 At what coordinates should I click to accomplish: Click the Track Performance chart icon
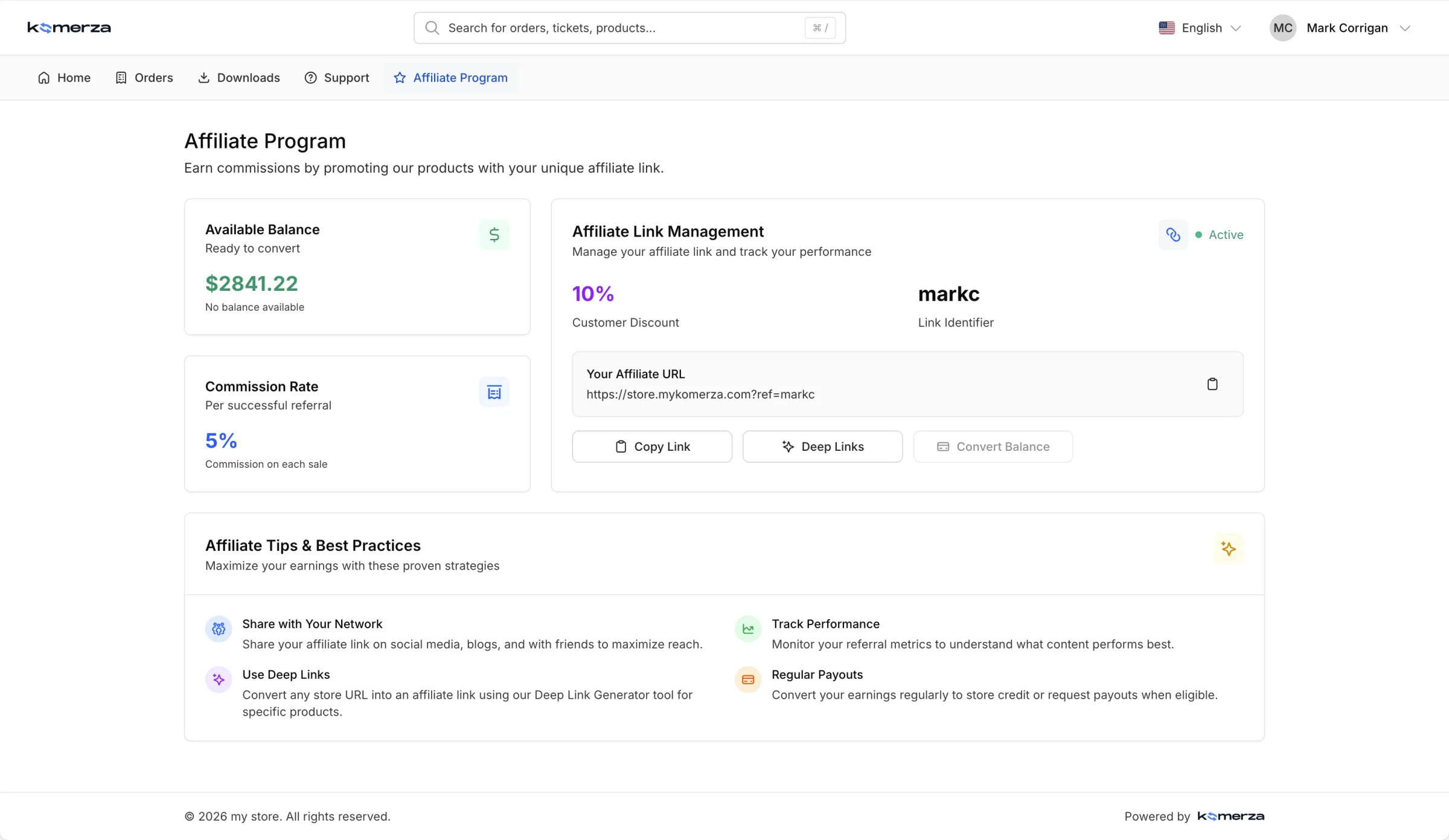click(747, 629)
